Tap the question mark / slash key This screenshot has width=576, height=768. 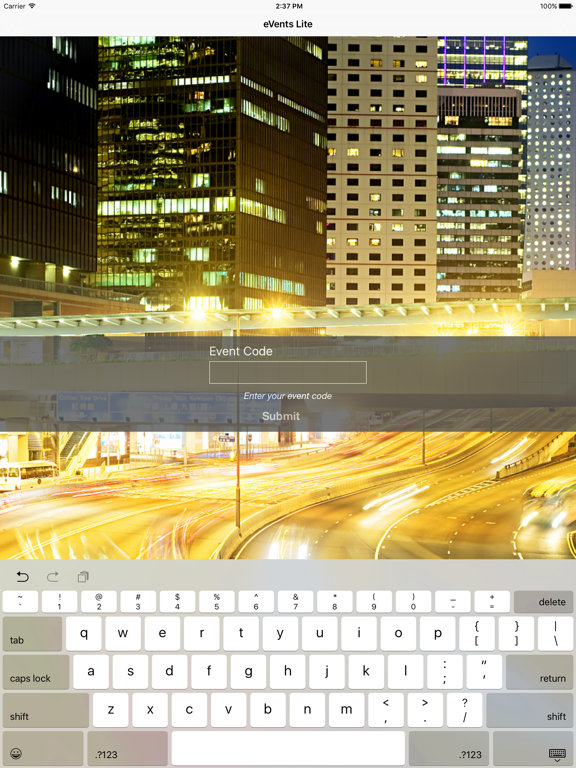(464, 710)
